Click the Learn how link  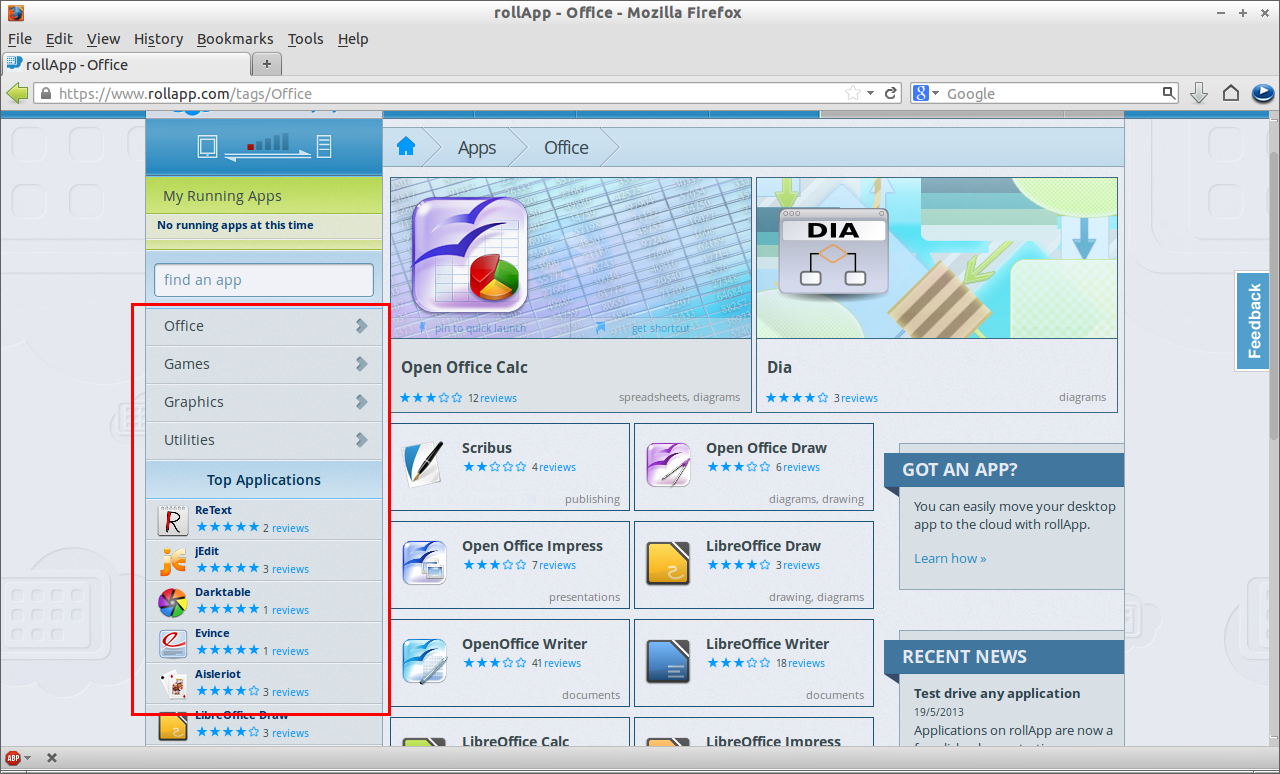(x=950, y=558)
